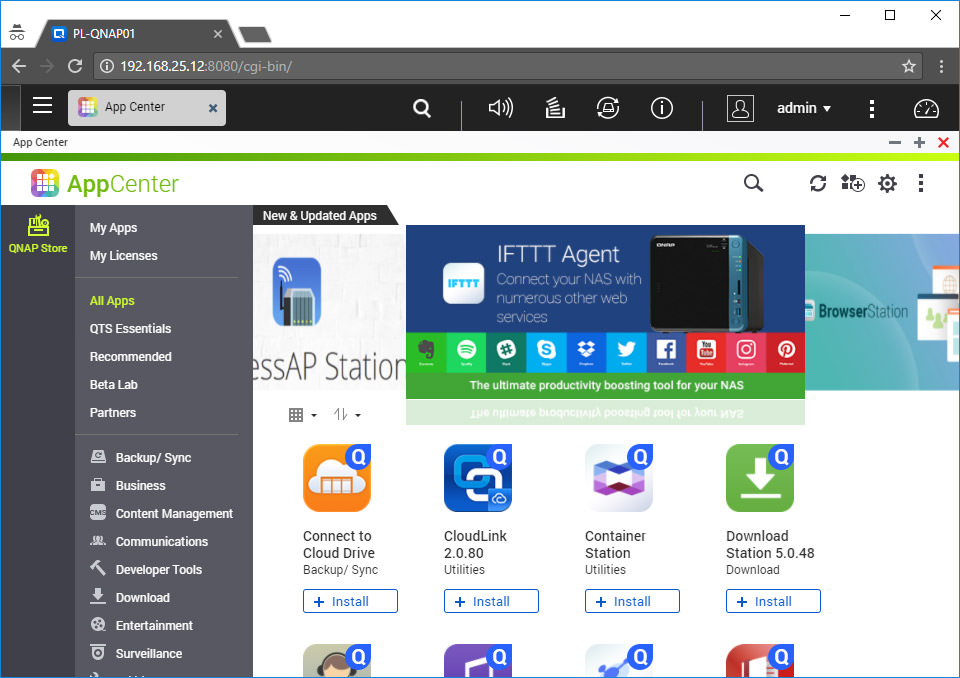The height and width of the screenshot is (678, 960).
Task: Click the QTS desktop search magnifier icon
Action: [422, 108]
